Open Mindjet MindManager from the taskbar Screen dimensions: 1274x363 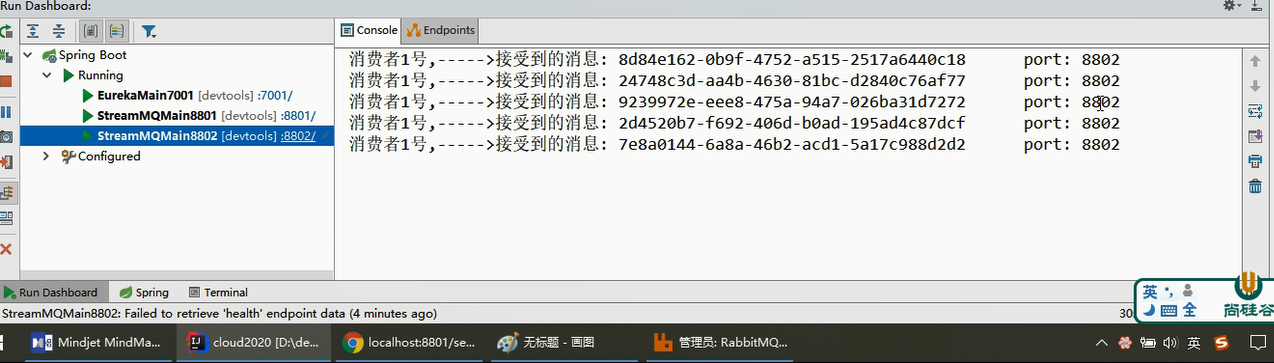pyautogui.click(x=96, y=342)
